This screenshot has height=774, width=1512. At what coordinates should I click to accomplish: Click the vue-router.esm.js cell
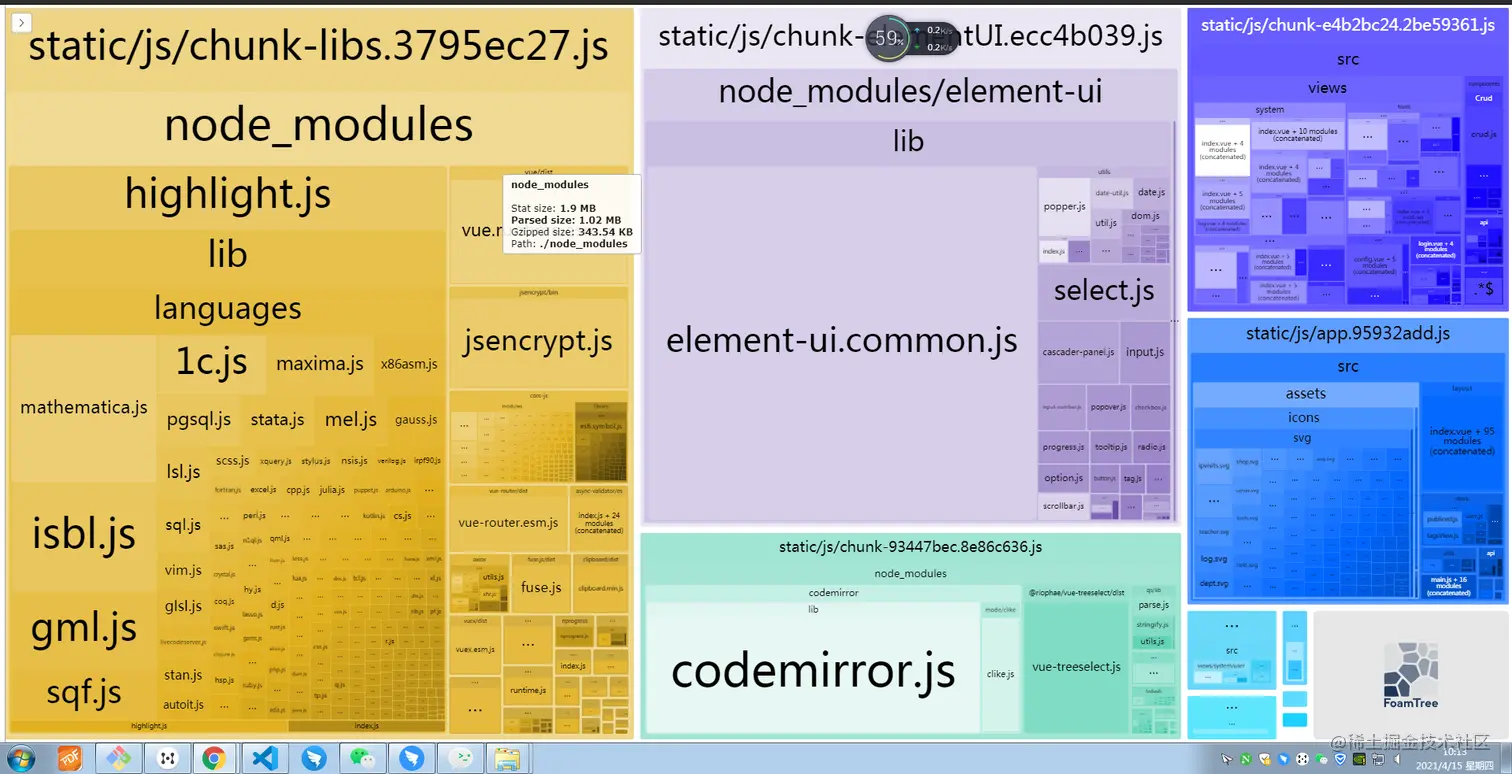(508, 523)
